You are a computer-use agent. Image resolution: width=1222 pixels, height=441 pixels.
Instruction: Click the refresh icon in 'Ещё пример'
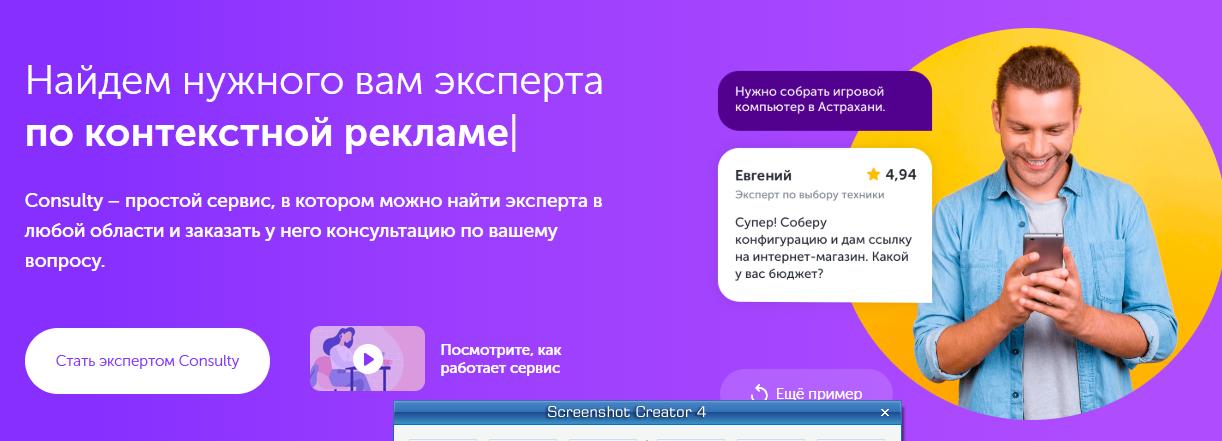click(760, 394)
